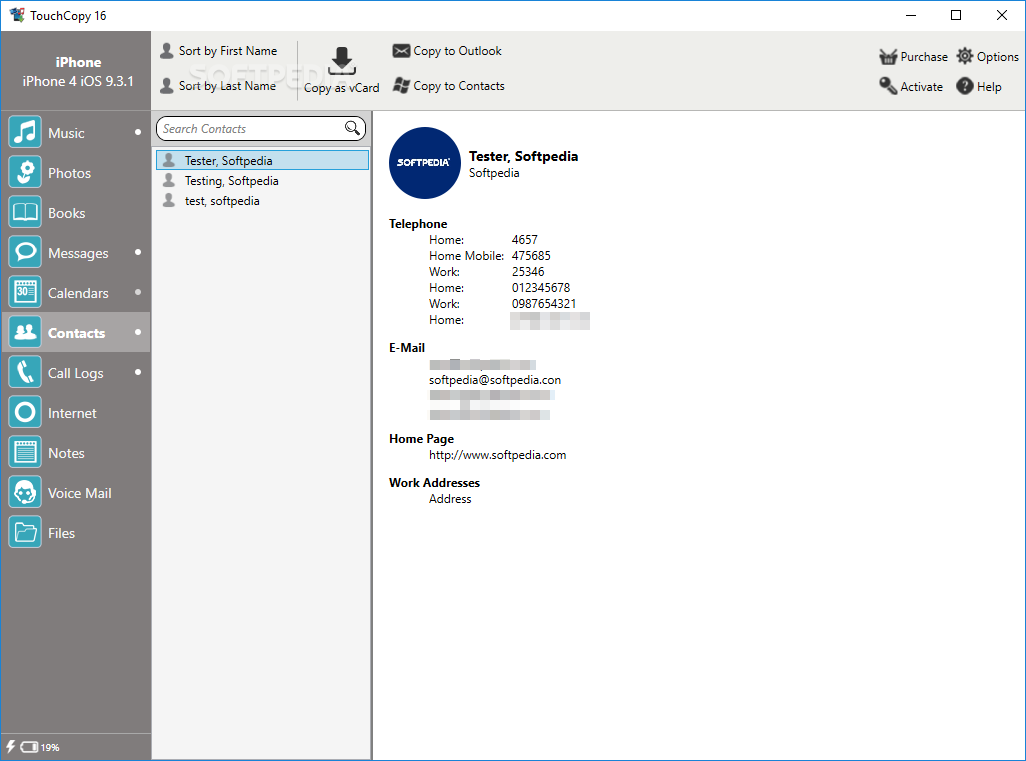Screen dimensions: 1026x761
Task: Click Copy as vCard label
Action: [x=342, y=88]
